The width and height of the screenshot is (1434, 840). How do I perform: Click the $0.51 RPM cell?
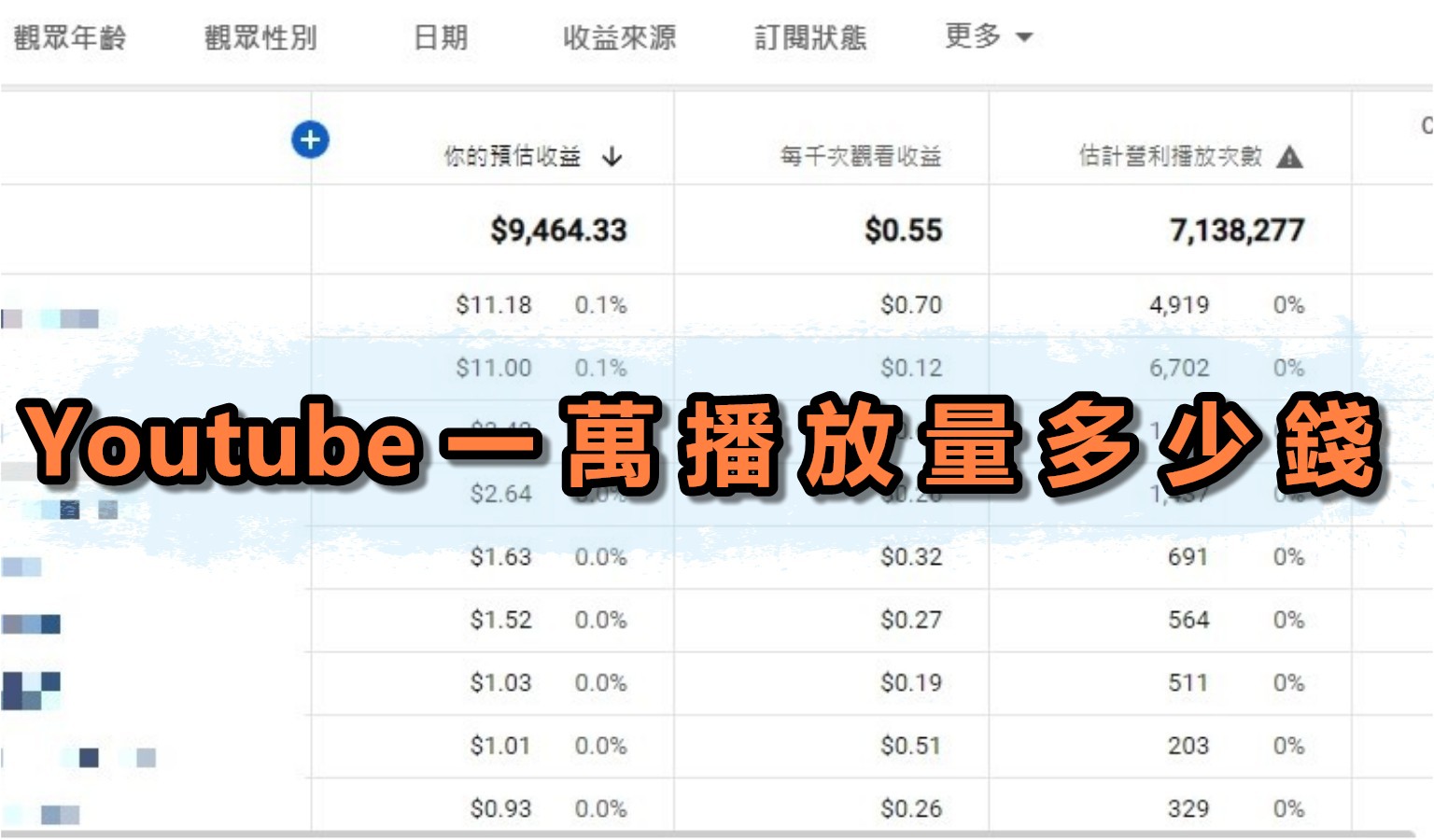click(911, 746)
